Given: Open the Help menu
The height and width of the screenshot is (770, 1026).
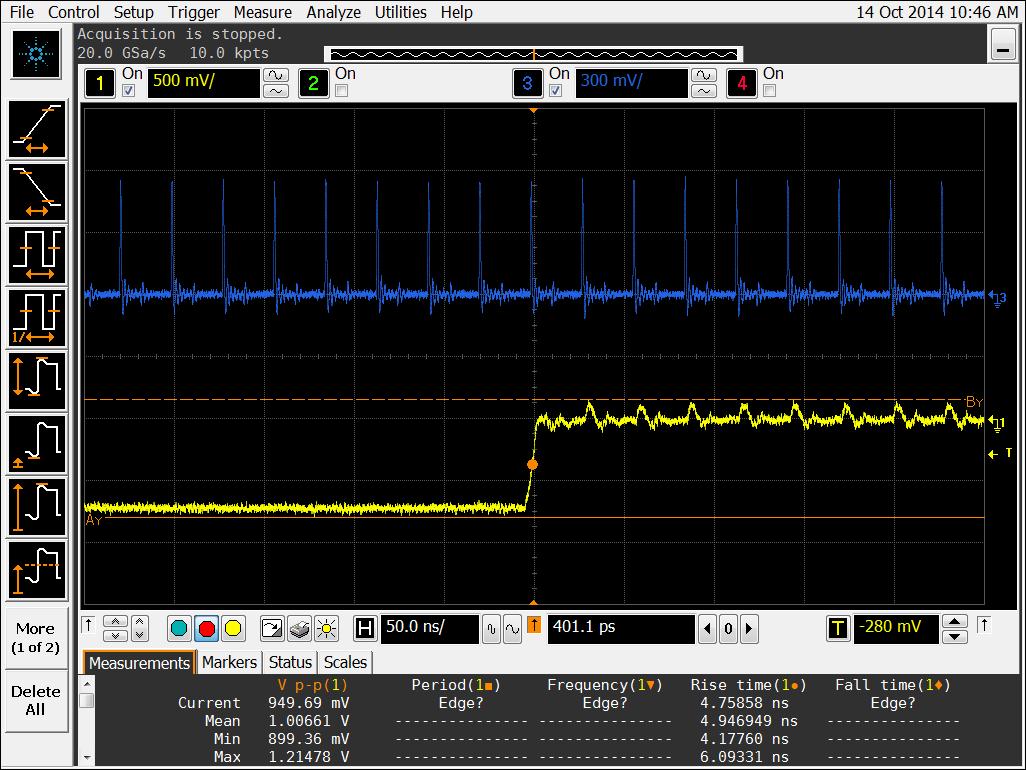Looking at the screenshot, I should (456, 12).
